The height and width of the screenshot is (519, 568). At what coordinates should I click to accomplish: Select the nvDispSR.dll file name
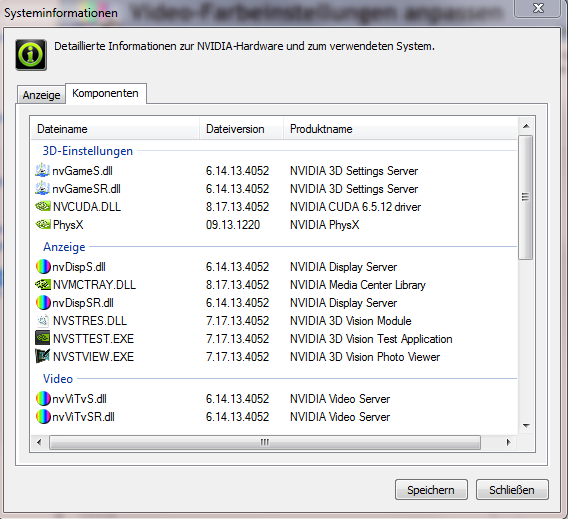point(83,303)
